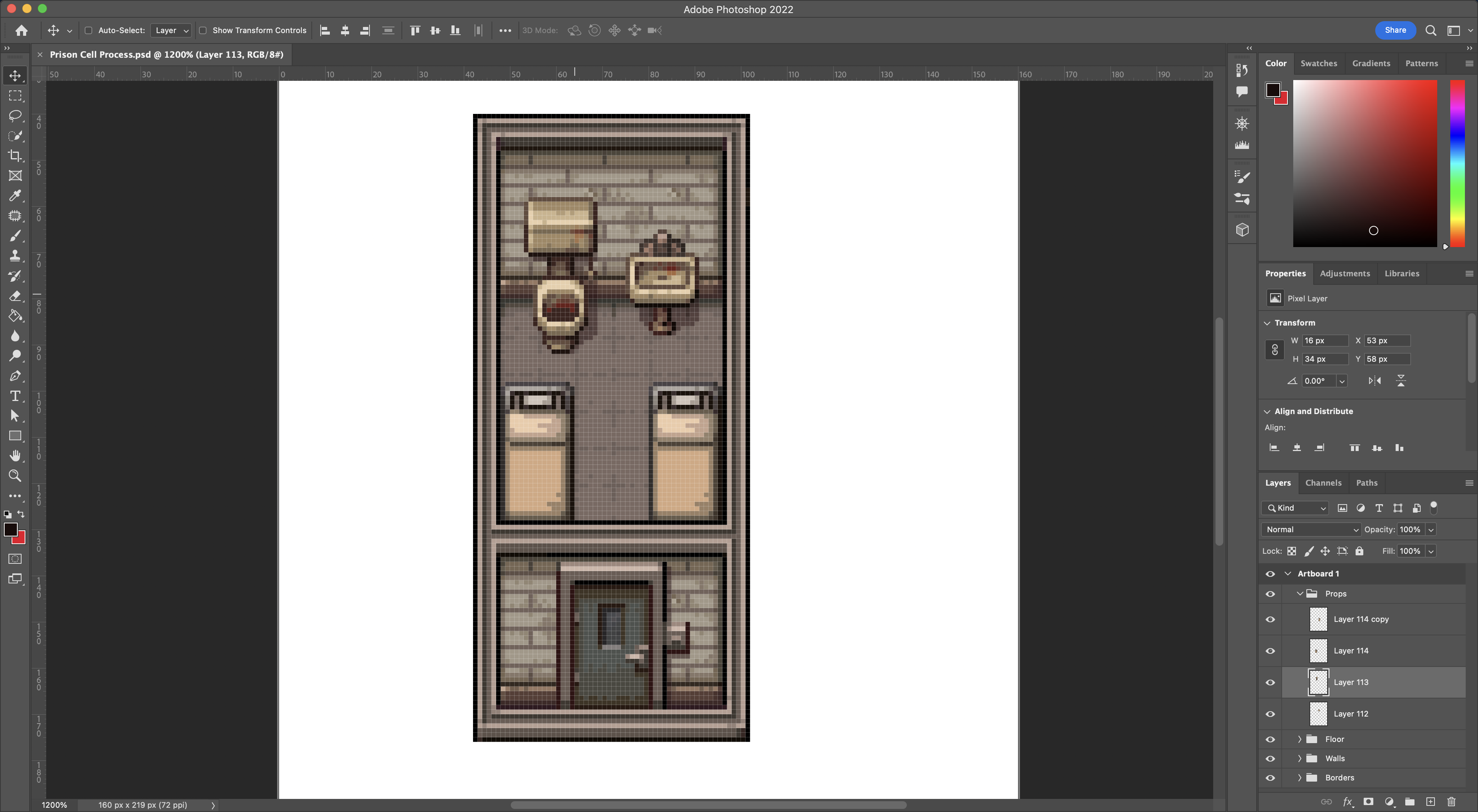Screen dimensions: 1478x812
Task: Click the Width input field
Action: [1325, 341]
